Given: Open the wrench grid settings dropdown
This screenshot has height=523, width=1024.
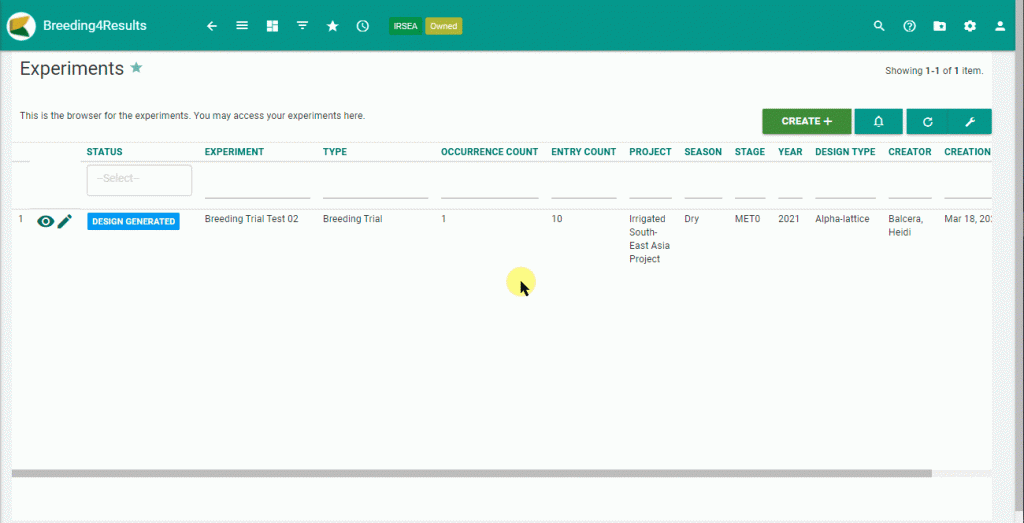Looking at the screenshot, I should [x=969, y=121].
